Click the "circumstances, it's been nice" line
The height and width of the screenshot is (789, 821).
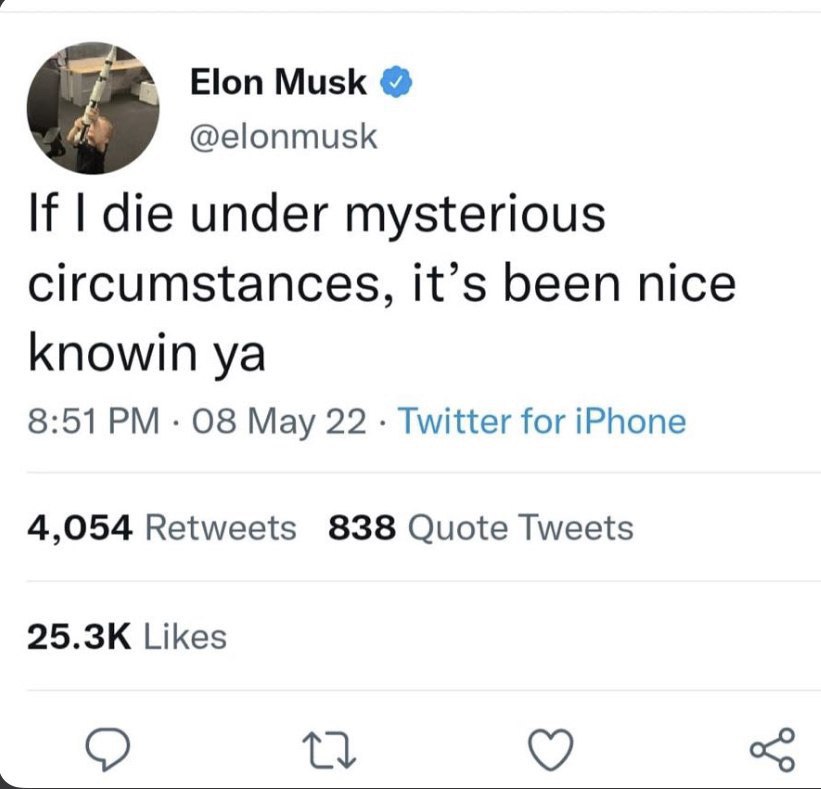pyautogui.click(x=380, y=285)
